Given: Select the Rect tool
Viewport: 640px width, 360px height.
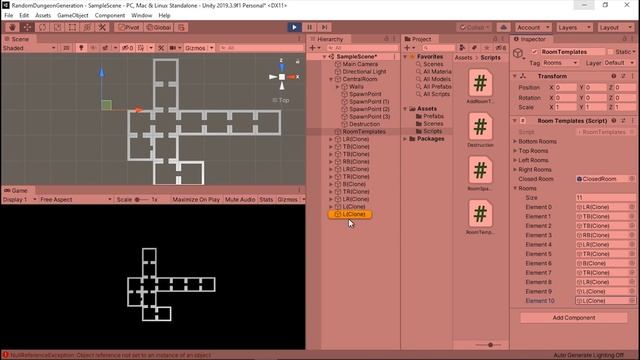Looking at the screenshot, I should click(72, 27).
